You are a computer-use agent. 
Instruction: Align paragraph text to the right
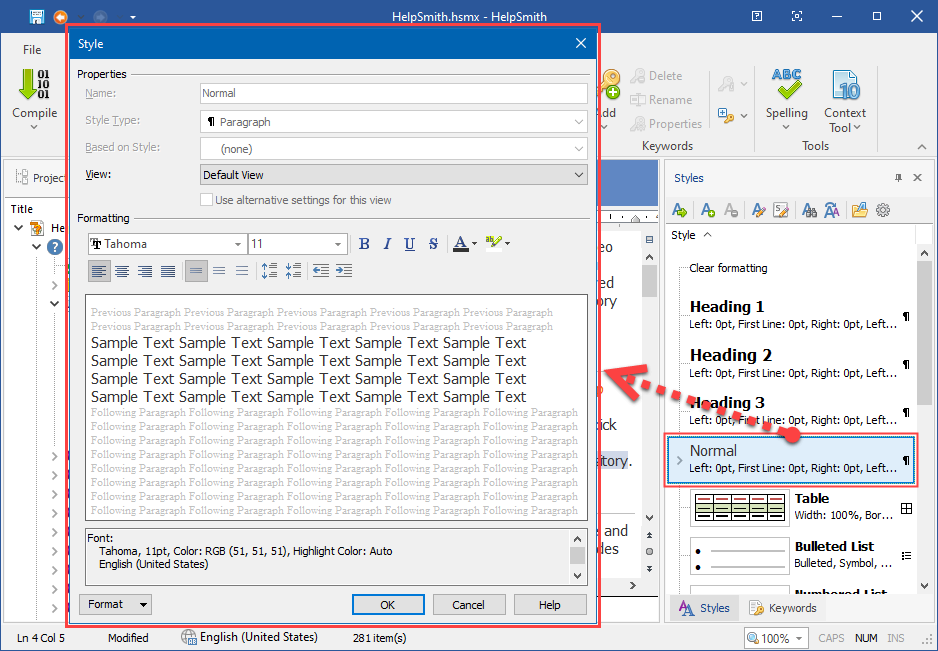click(x=145, y=271)
